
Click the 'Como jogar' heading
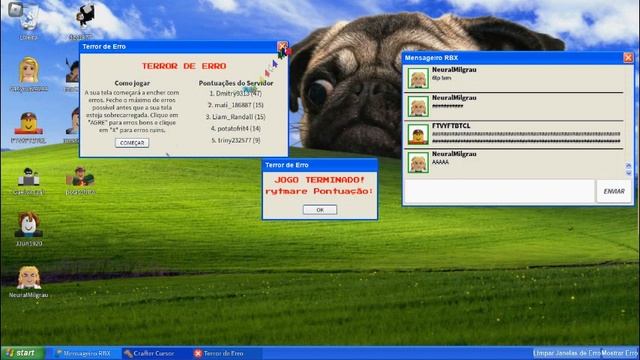tap(132, 83)
